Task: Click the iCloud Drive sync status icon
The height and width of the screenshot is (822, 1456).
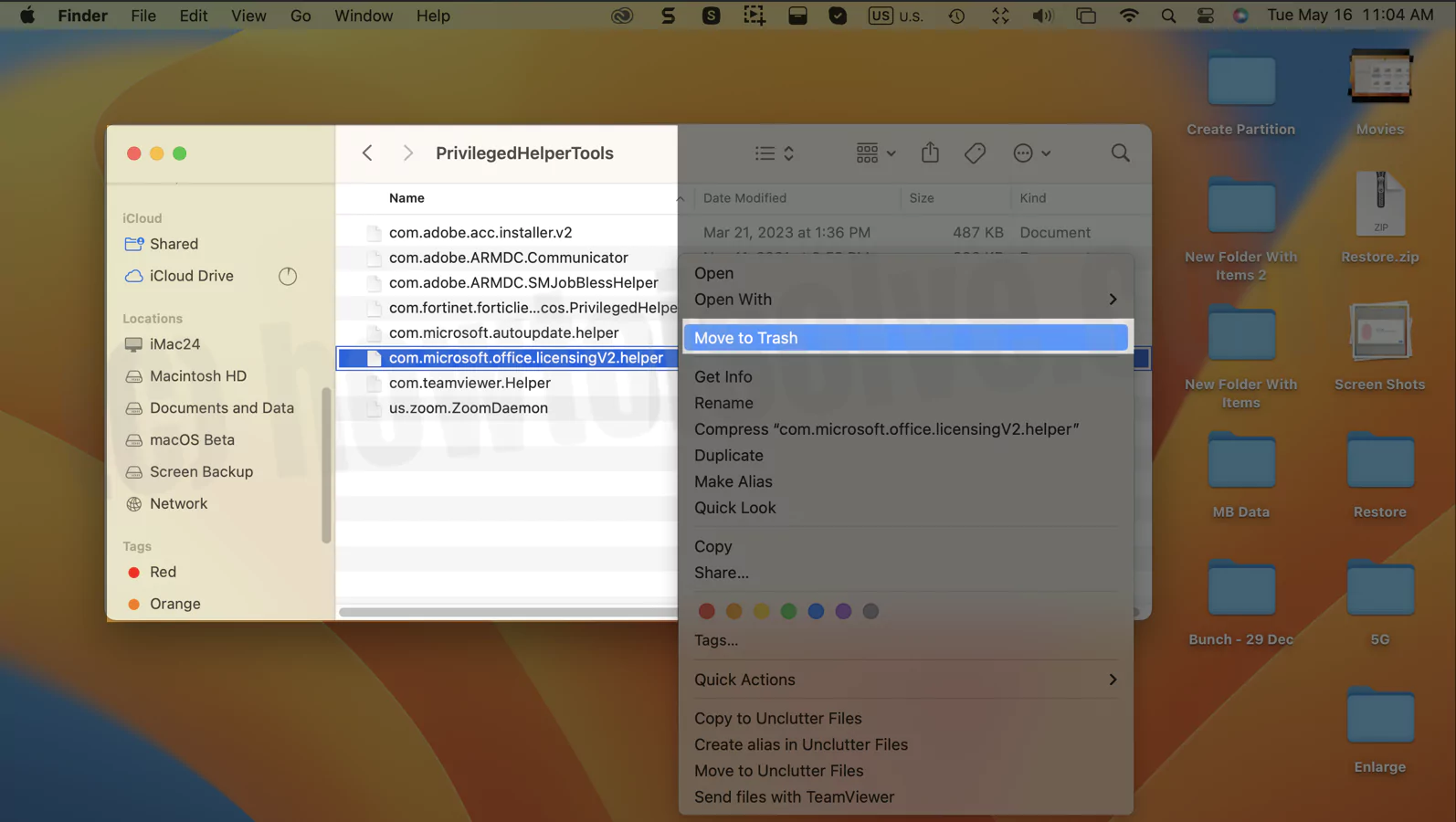Action: [288, 276]
